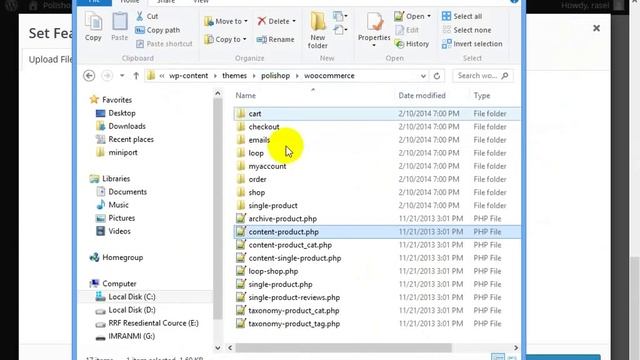The width and height of the screenshot is (640, 360).
Task: Select the checkout folder
Action: (x=376, y=127)
